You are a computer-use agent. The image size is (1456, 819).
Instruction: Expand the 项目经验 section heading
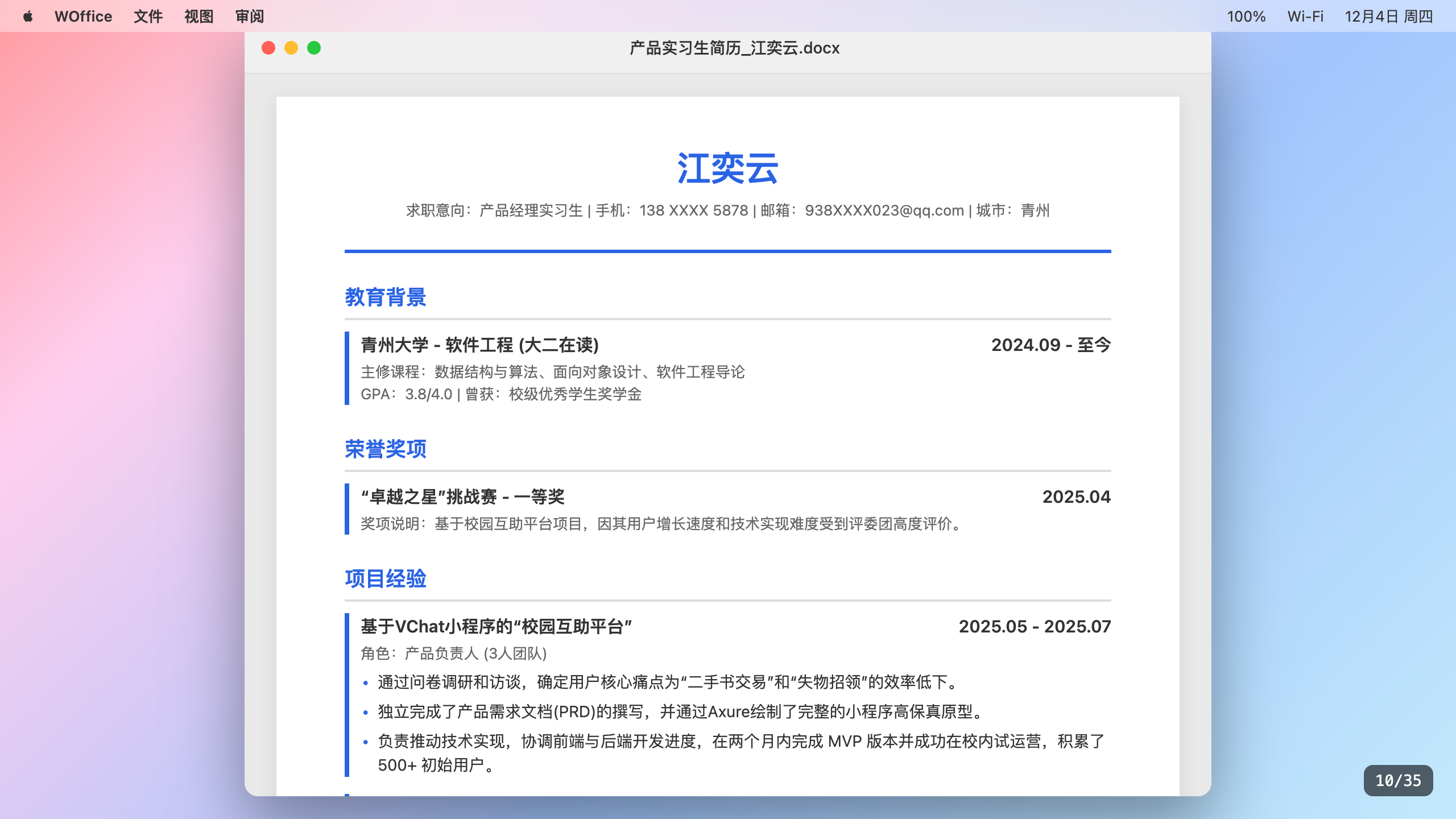386,580
